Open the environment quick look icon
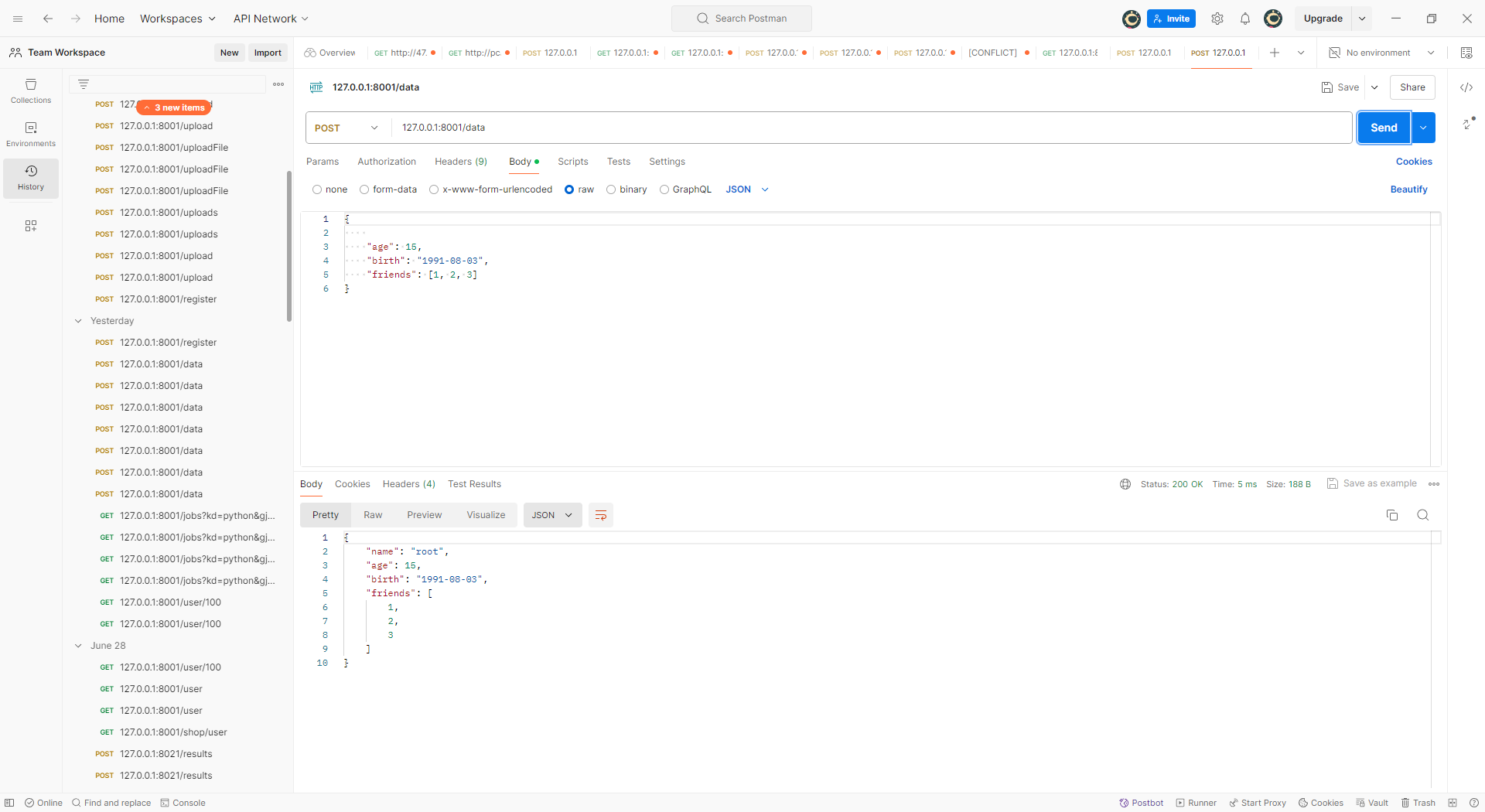This screenshot has height=812, width=1485. pos(1466,53)
